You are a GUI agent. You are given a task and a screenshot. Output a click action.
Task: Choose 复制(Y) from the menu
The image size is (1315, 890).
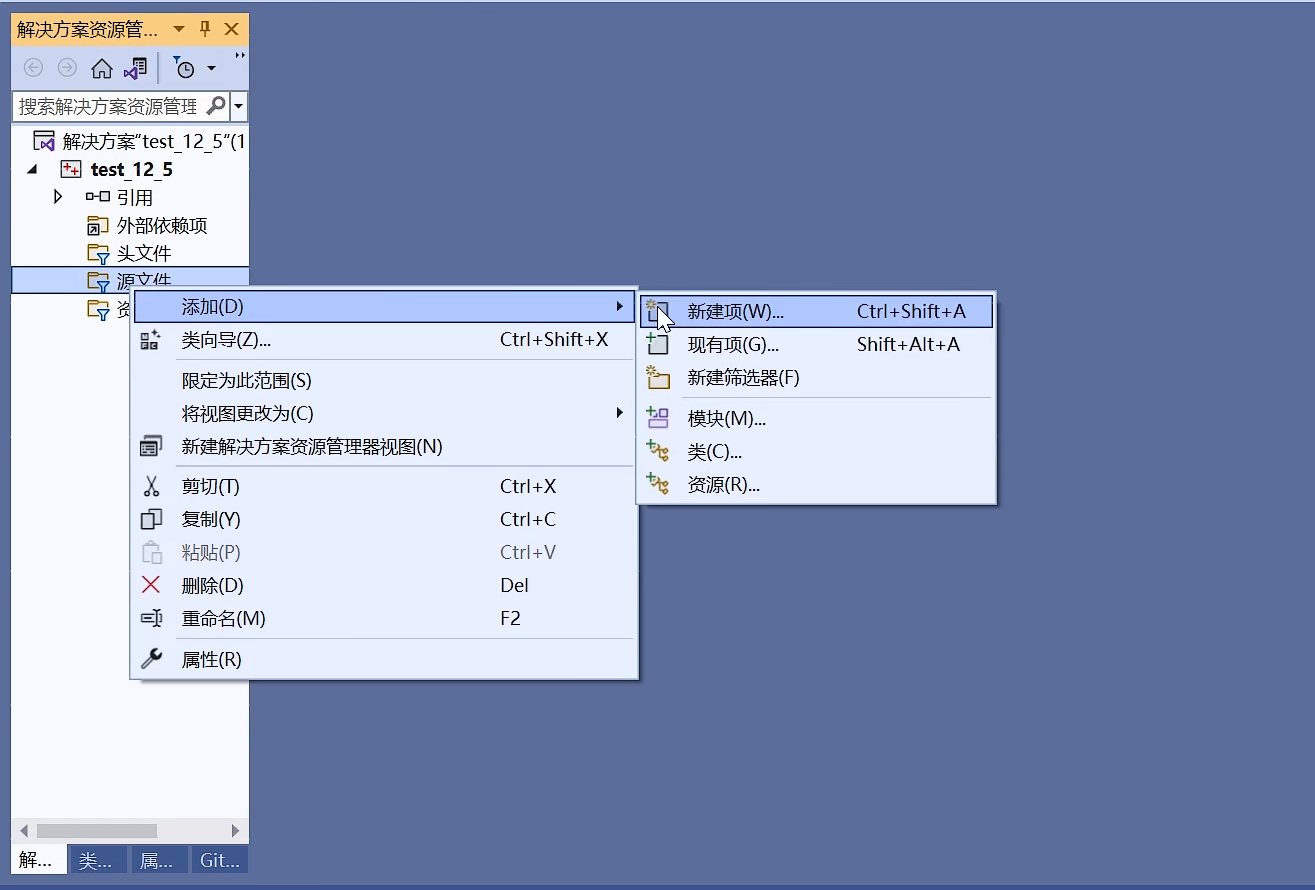click(384, 520)
